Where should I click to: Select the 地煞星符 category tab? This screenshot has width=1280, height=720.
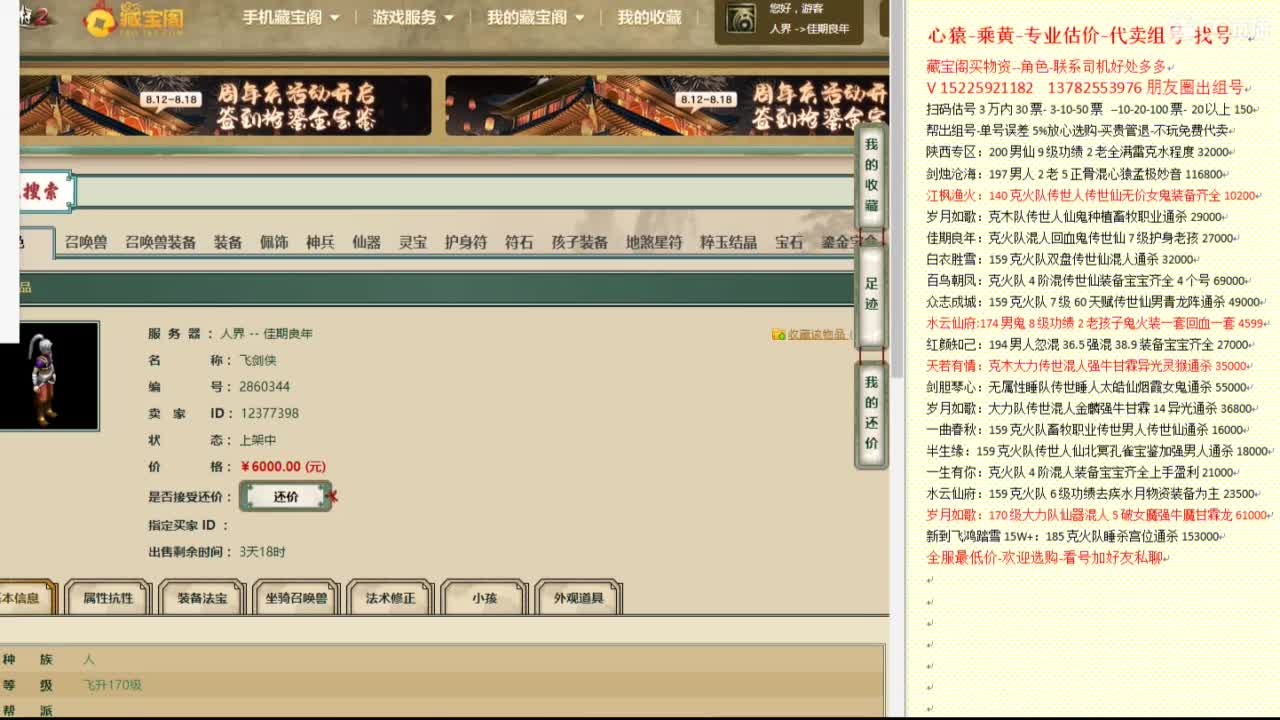[x=654, y=242]
